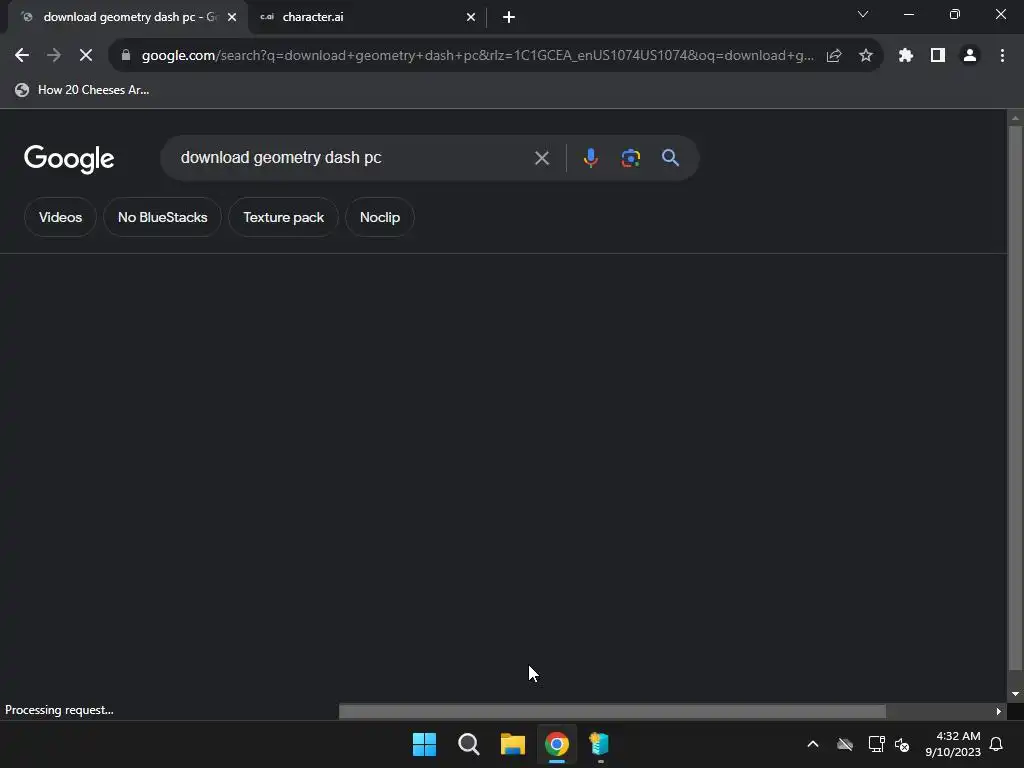Open the How 20 Cheeses Ar... bookmark

point(82,90)
